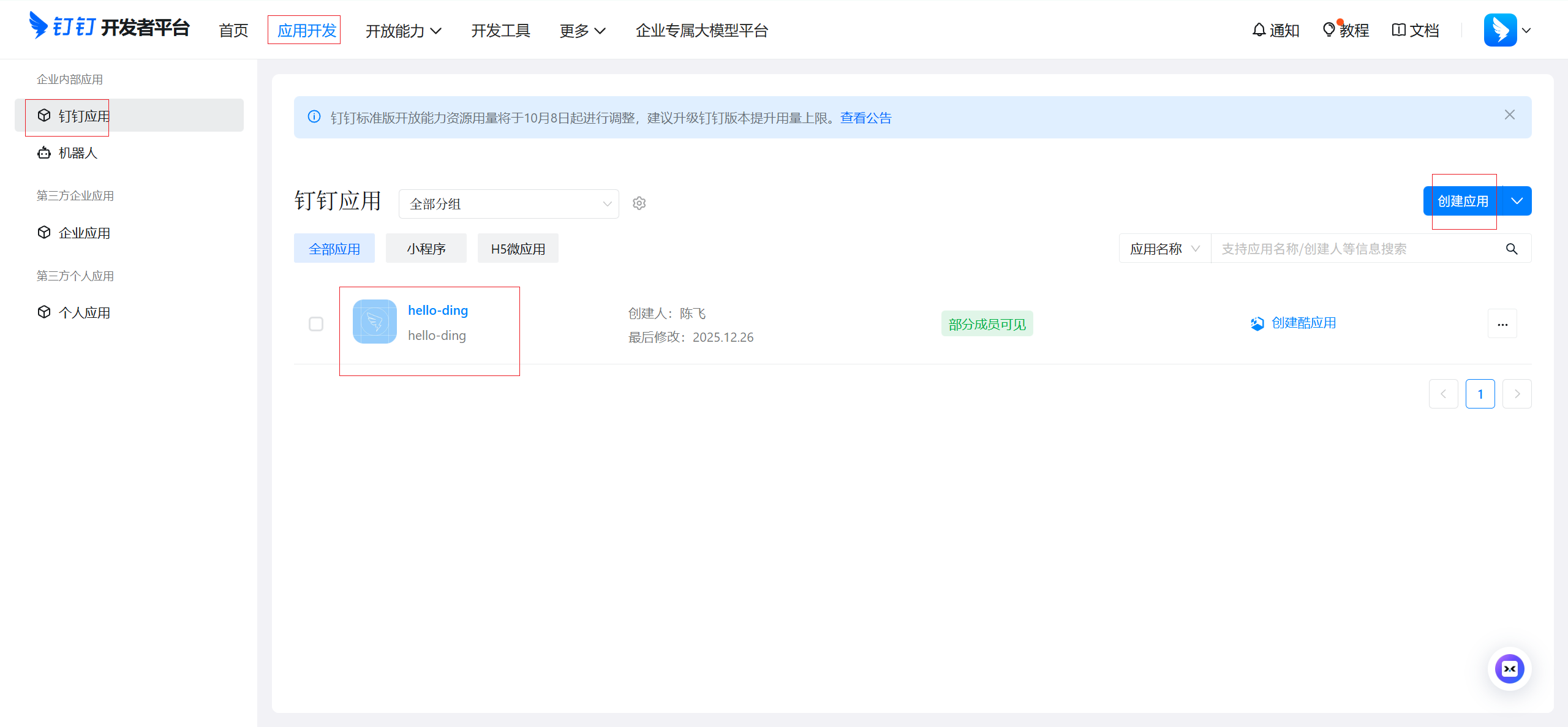Open 教程 lightbulb tutorials
This screenshot has height=727, width=1568.
coord(1346,30)
